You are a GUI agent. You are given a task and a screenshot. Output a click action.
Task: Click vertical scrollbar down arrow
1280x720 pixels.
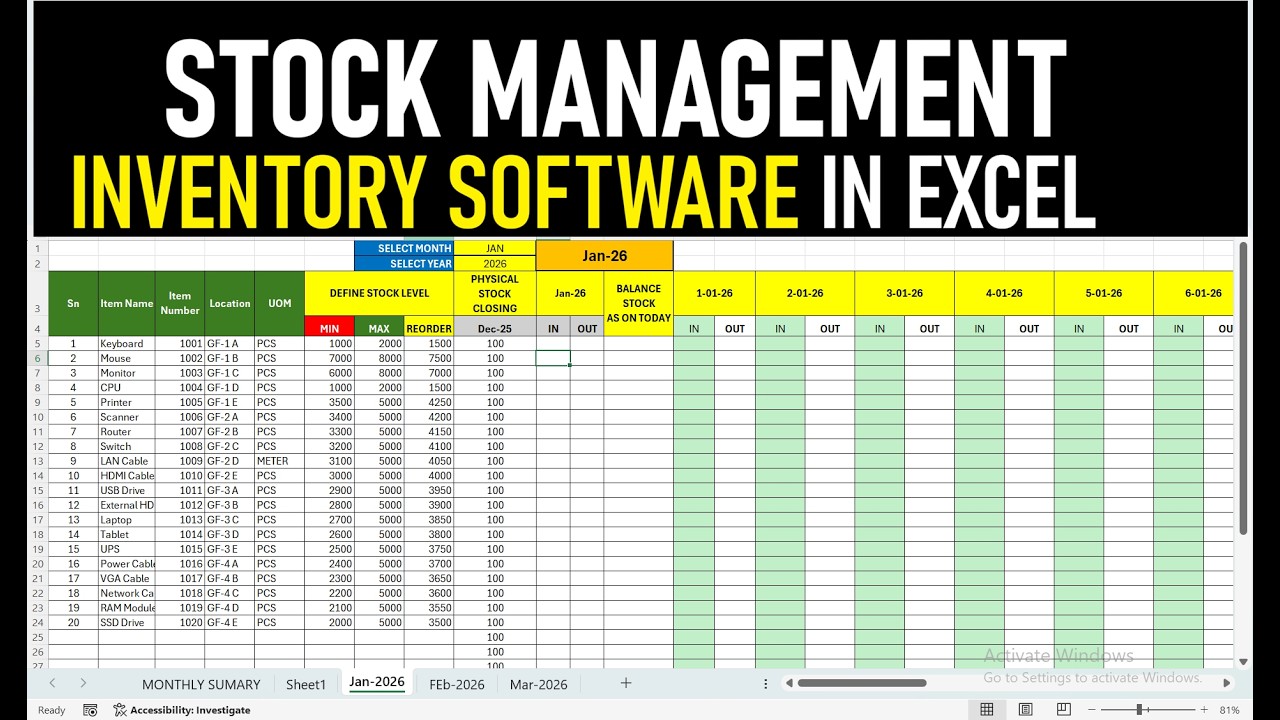pyautogui.click(x=1243, y=661)
